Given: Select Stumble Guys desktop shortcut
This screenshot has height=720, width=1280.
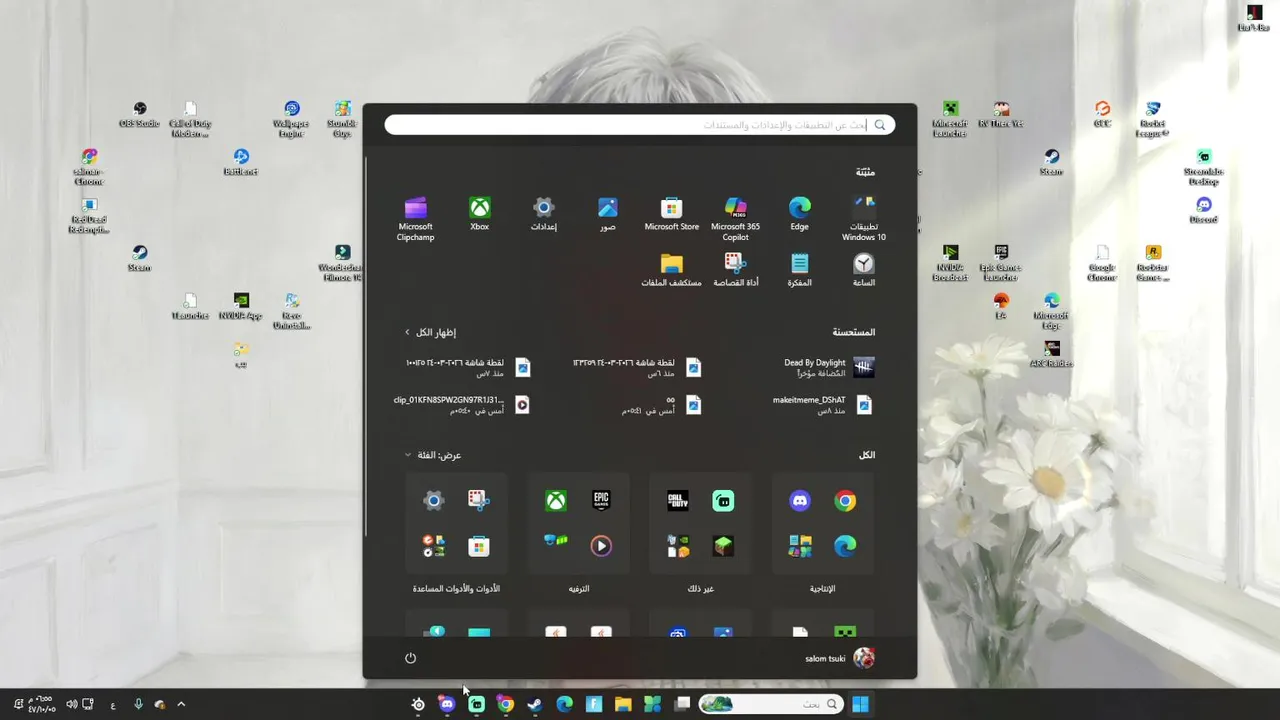Looking at the screenshot, I should point(342,119).
